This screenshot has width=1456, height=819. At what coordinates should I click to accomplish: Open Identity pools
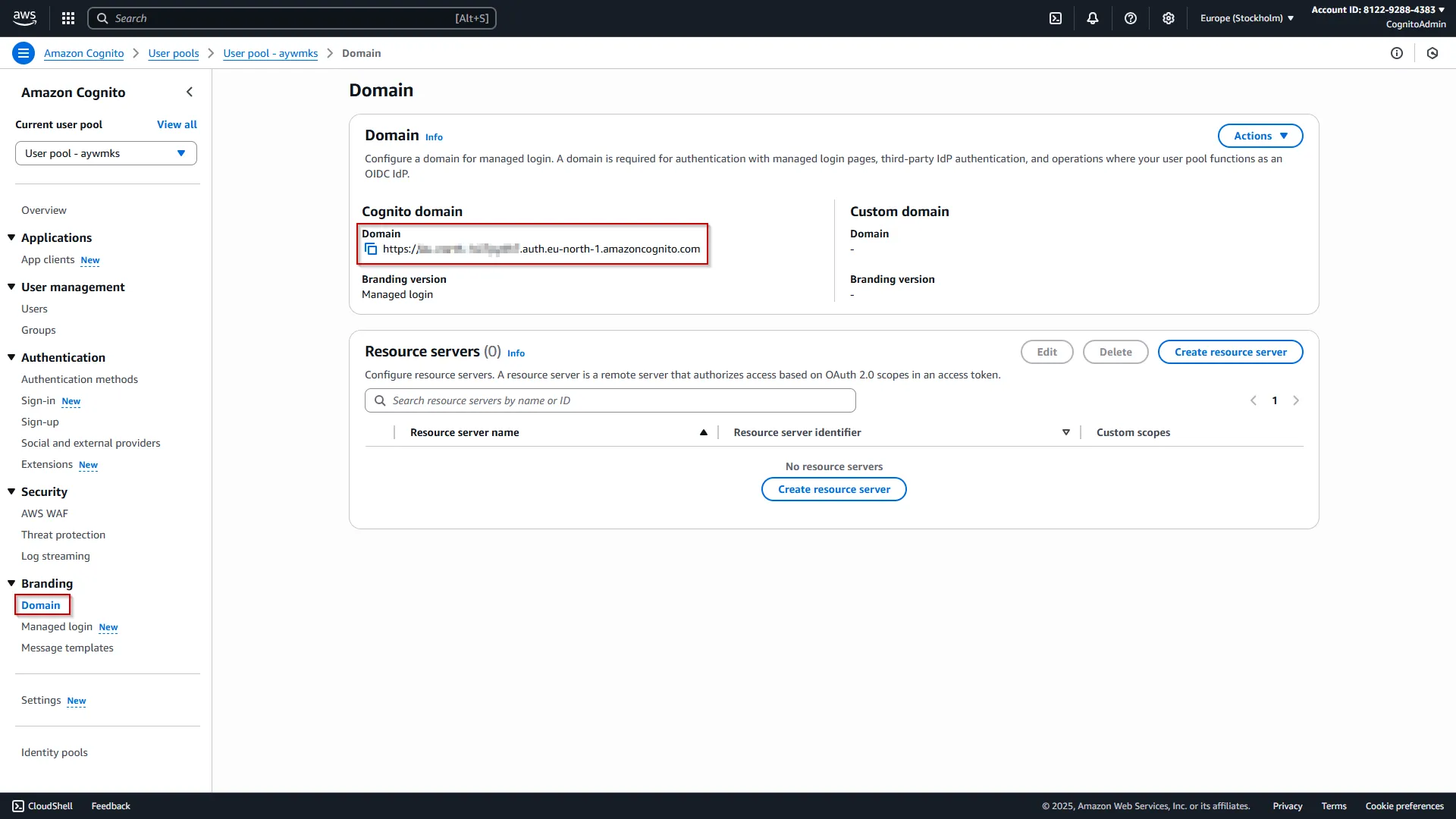pyautogui.click(x=55, y=752)
